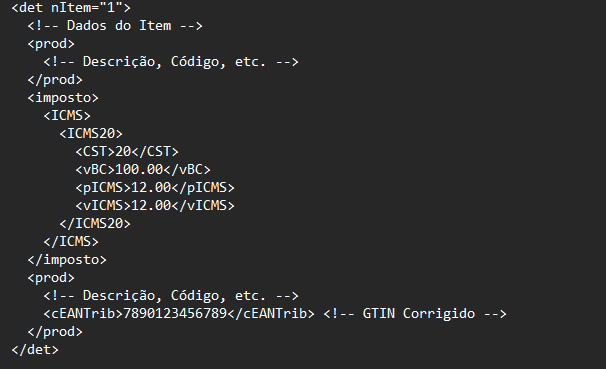Click the closing ICMS20 tag
Screen dimensions: 606x369
95,223
